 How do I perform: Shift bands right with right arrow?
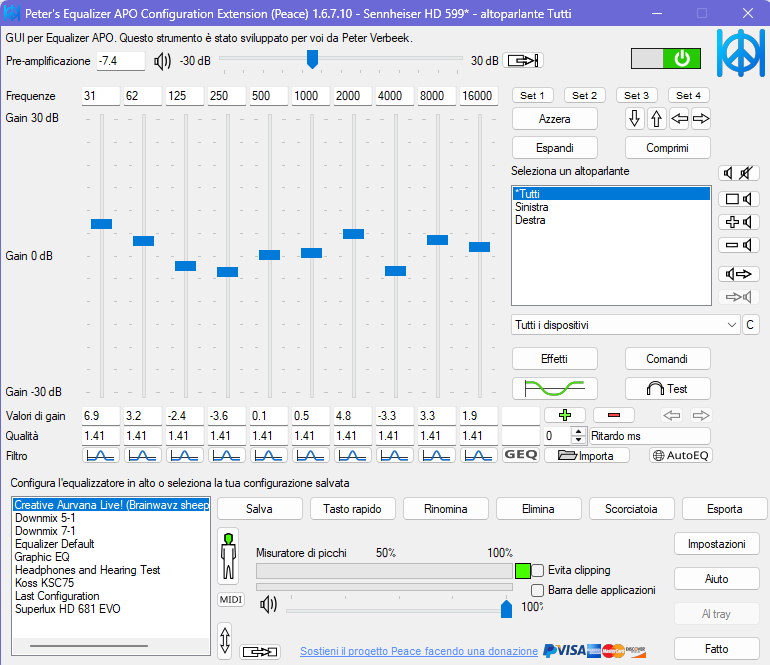pyautogui.click(x=701, y=118)
